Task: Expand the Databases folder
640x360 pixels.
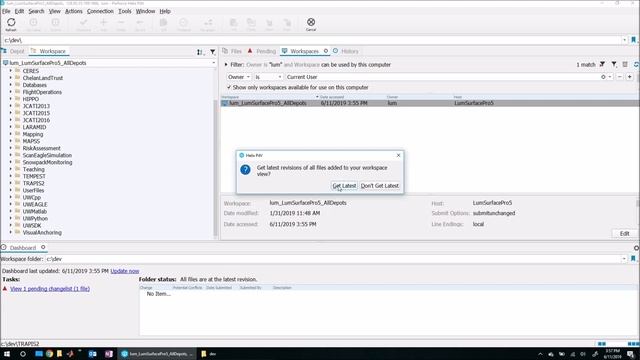Action: (11, 85)
